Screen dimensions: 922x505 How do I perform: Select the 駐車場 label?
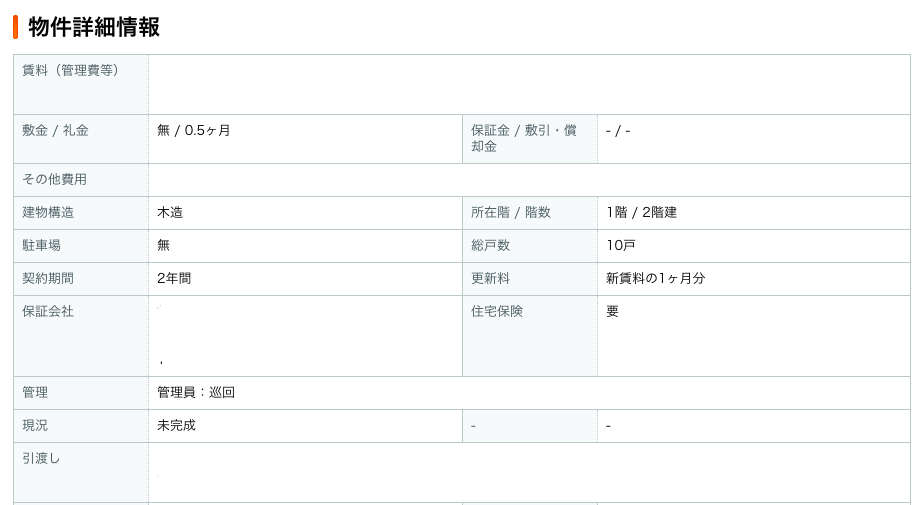(x=42, y=245)
